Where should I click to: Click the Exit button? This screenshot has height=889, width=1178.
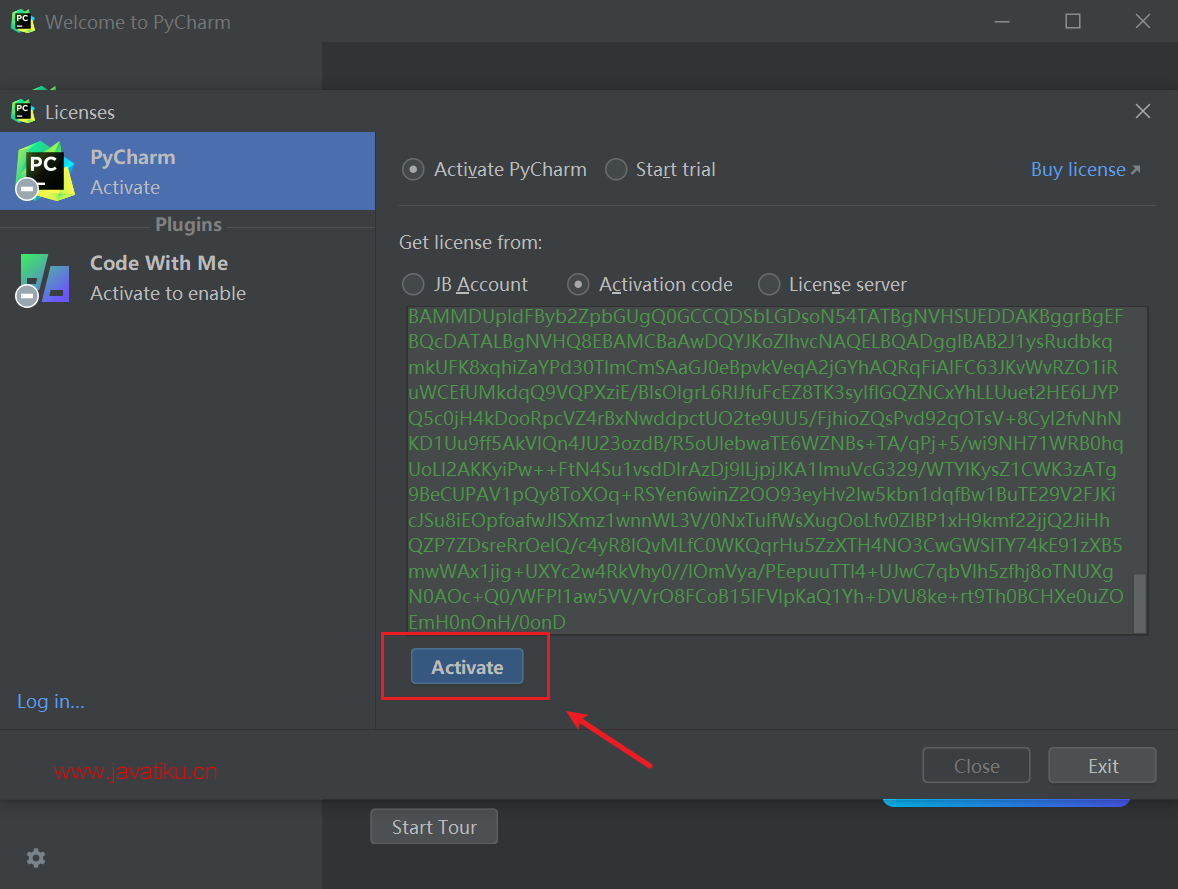1102,766
